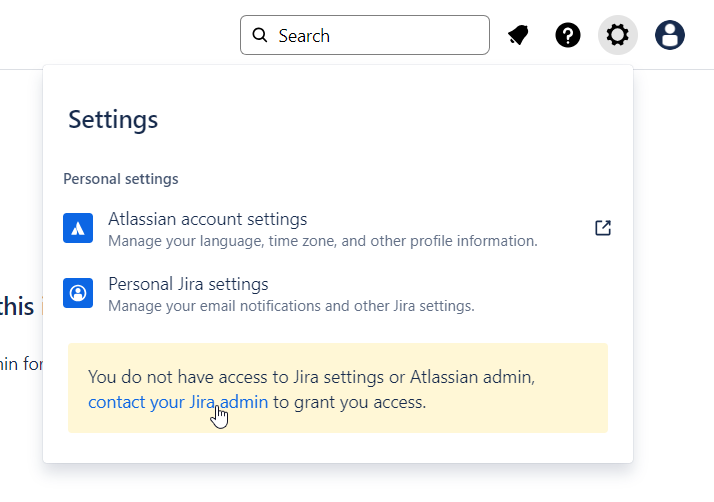The width and height of the screenshot is (714, 502).
Task: Follow the contact your Jira admin link
Action: pos(178,402)
